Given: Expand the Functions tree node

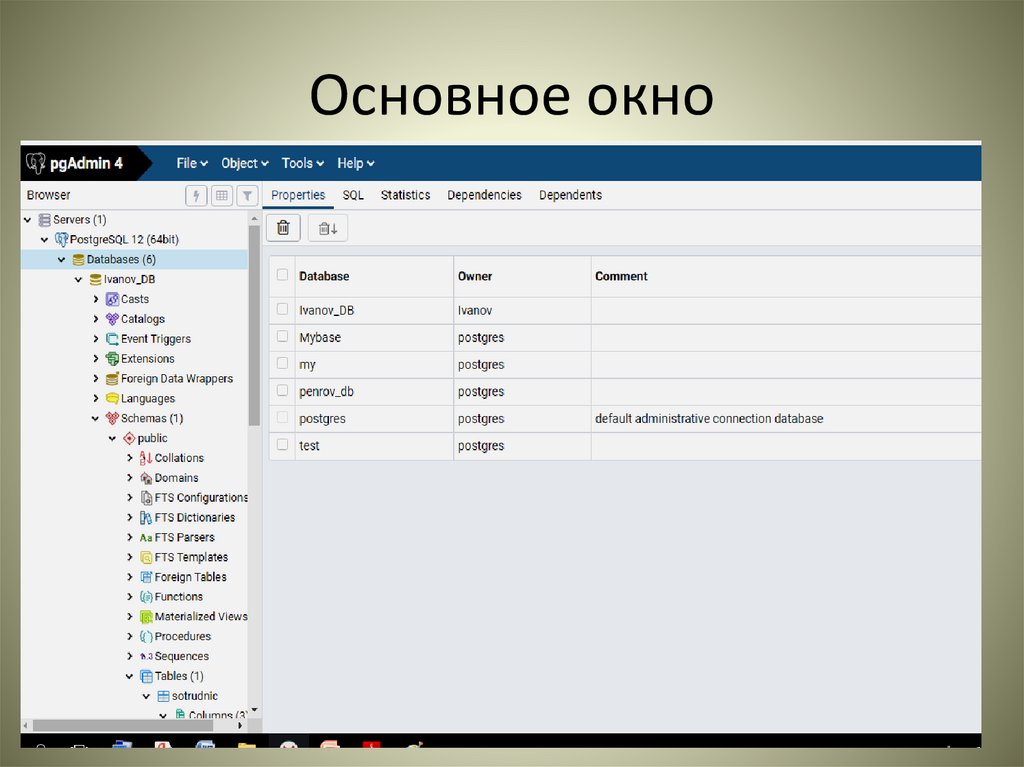Looking at the screenshot, I should (x=130, y=597).
